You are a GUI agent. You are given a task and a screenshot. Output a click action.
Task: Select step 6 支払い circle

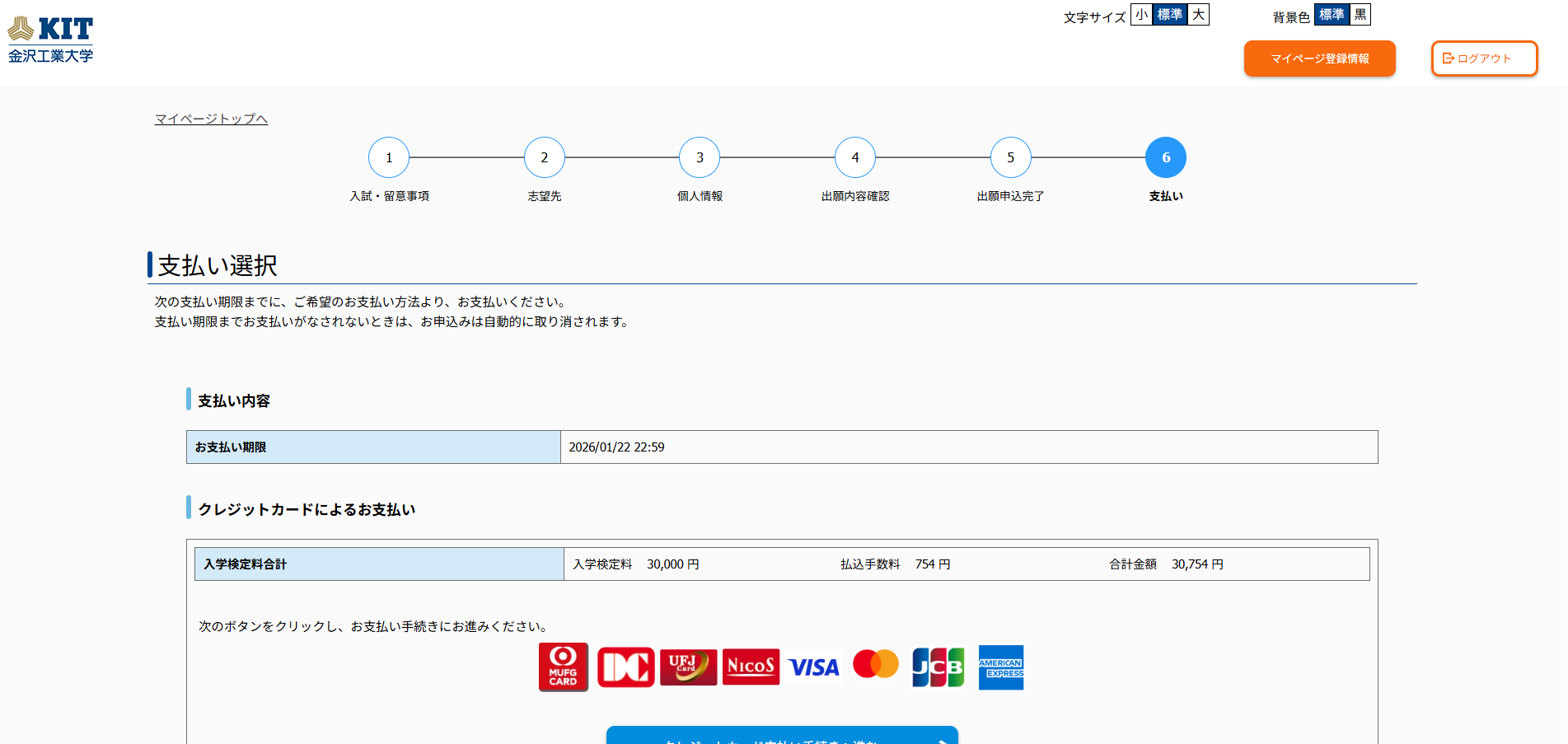point(1165,157)
